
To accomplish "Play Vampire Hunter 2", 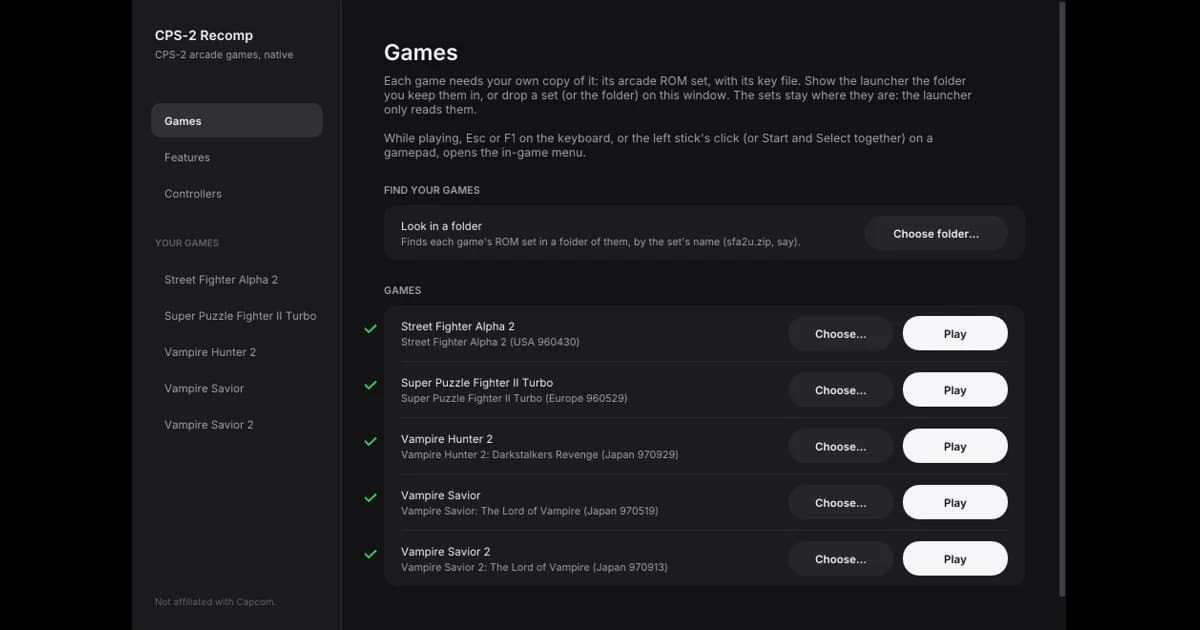I will (955, 446).
